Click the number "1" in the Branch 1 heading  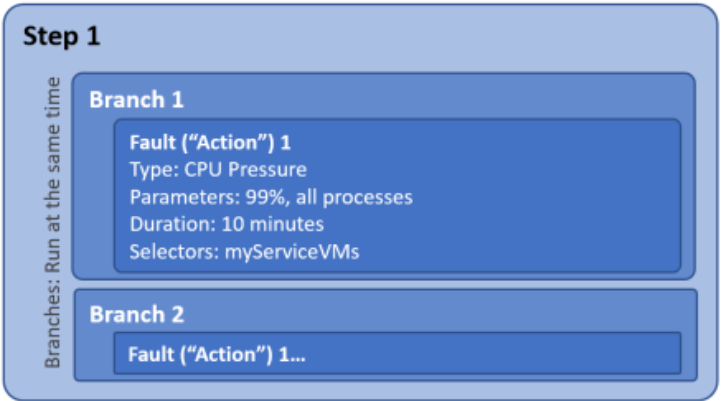(177, 100)
